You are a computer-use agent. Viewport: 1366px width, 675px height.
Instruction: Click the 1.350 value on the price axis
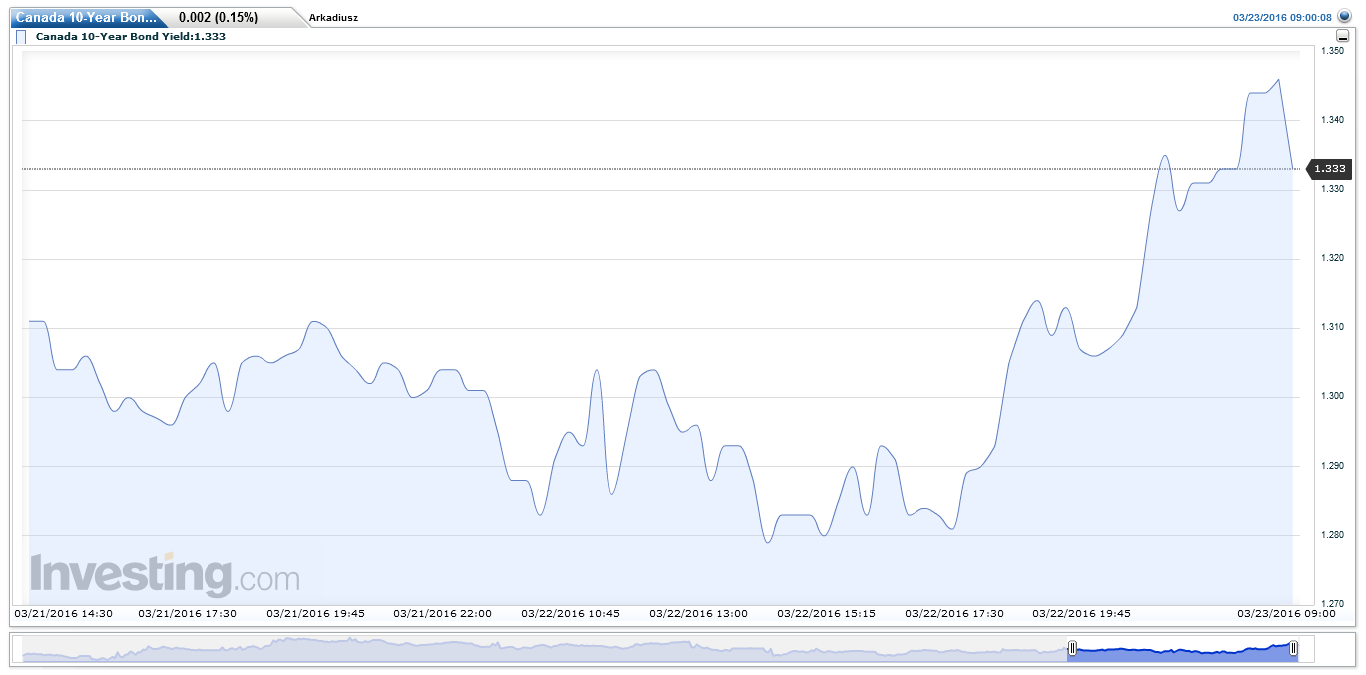[x=1332, y=50]
